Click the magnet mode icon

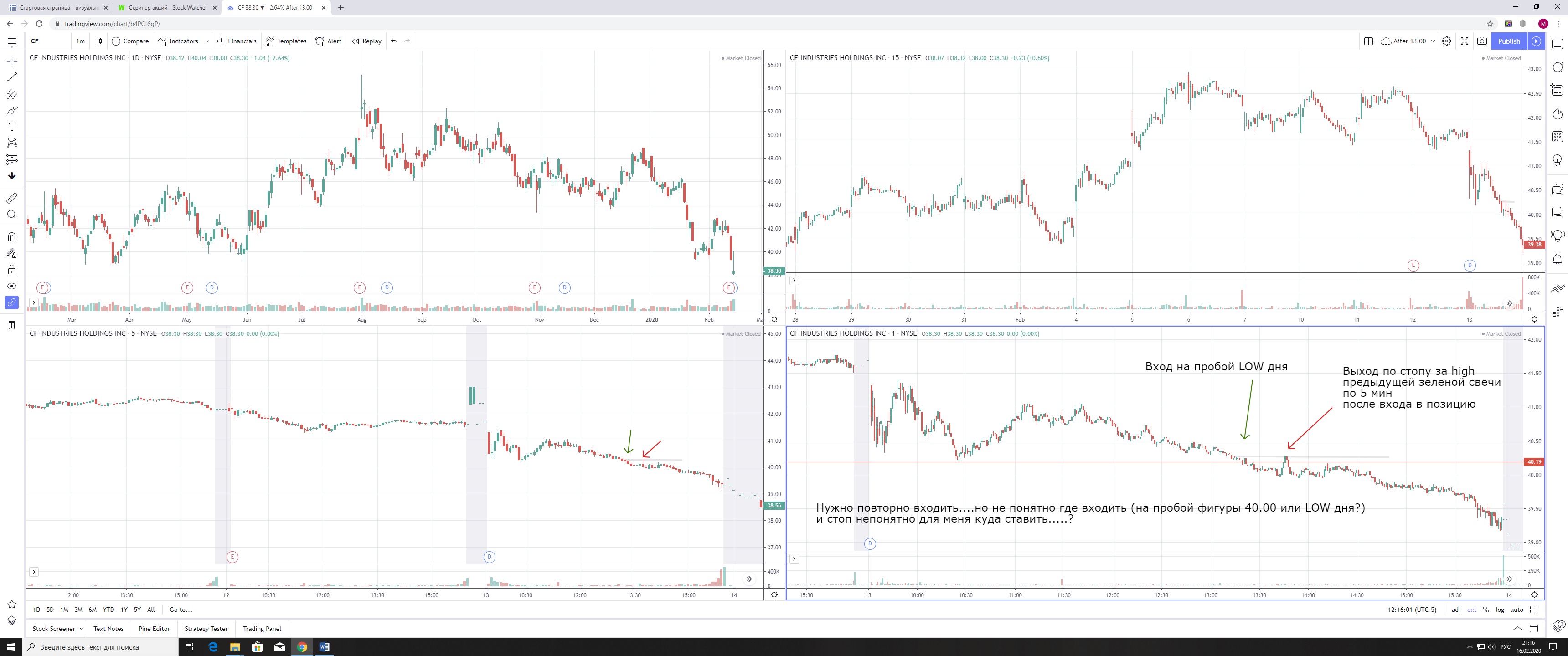coord(11,237)
